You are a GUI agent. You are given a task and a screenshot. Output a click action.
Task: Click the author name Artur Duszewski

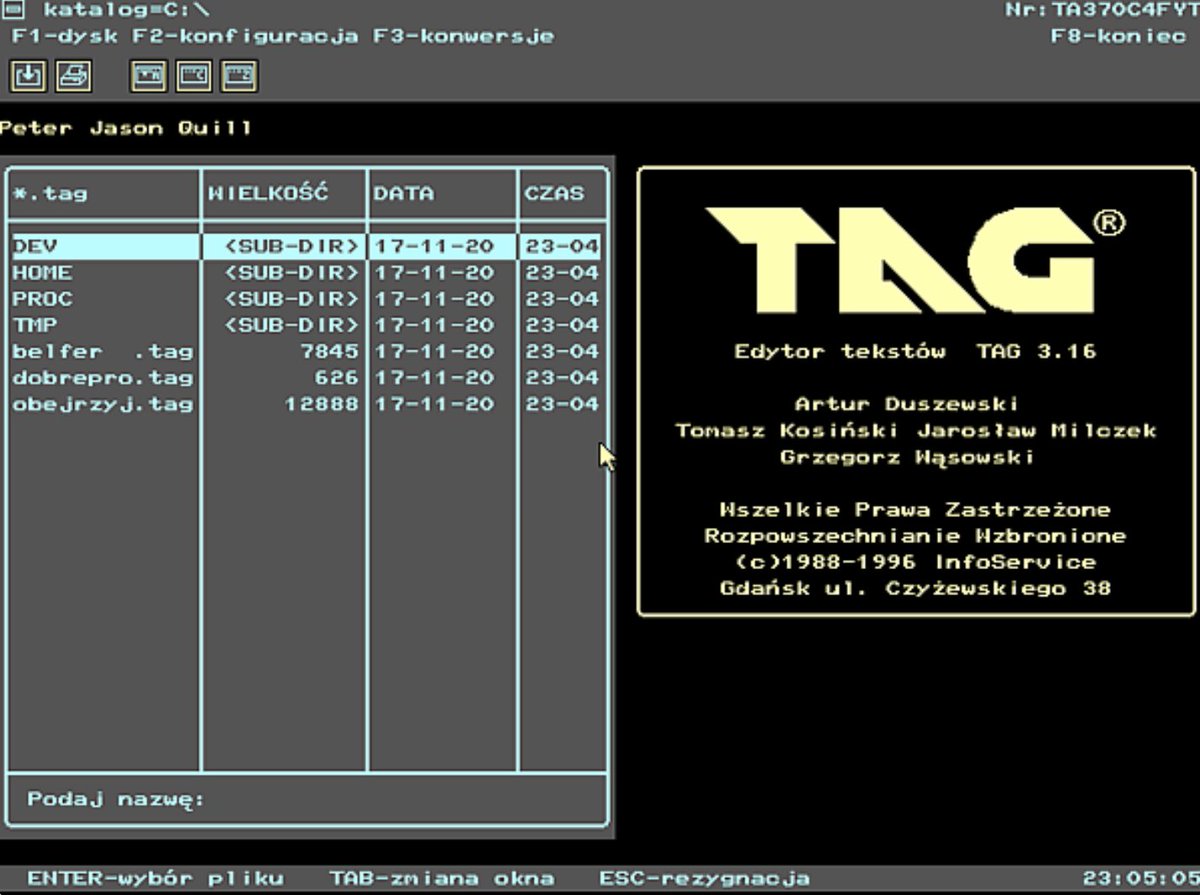point(906,404)
